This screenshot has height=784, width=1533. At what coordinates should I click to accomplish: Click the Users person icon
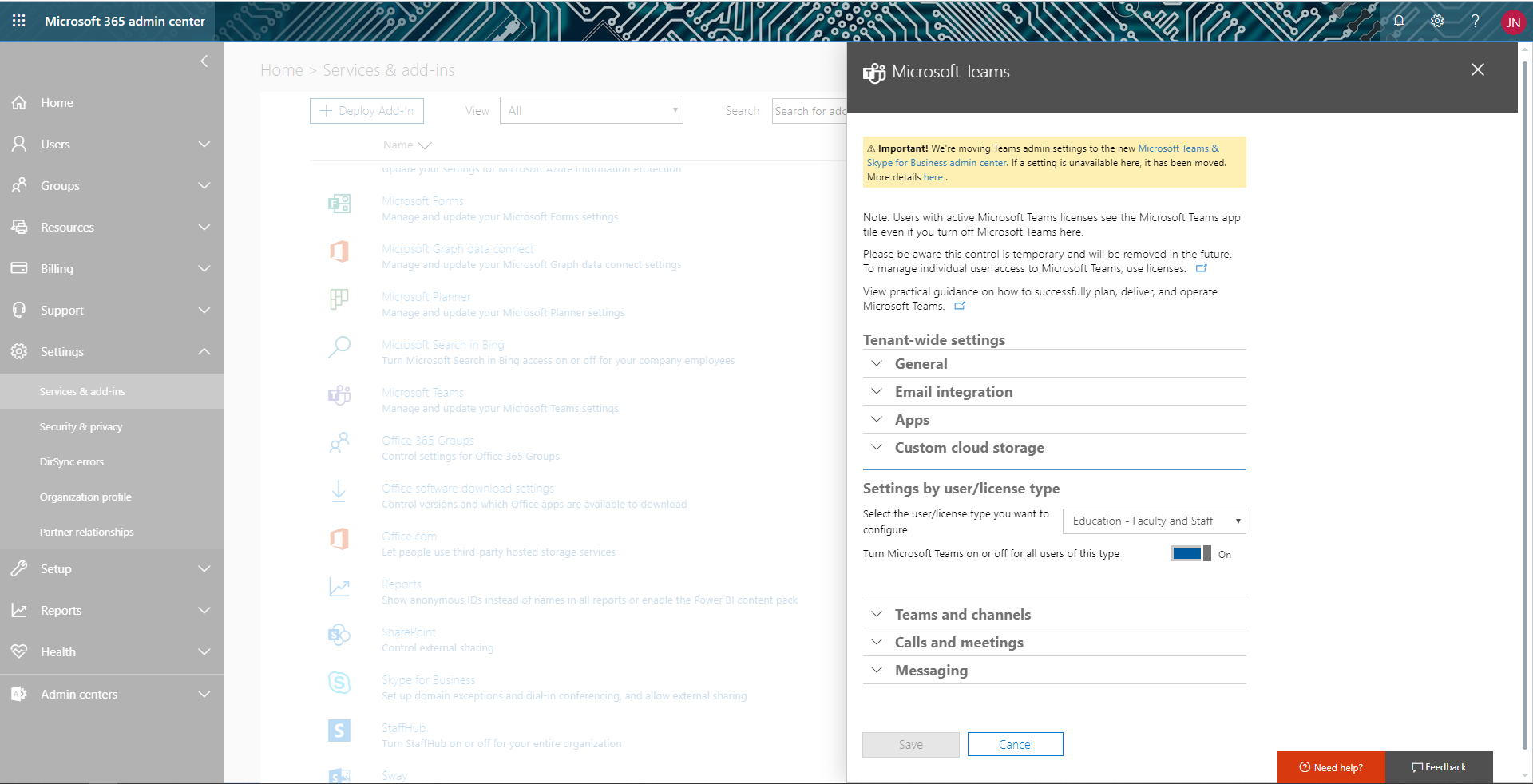19,144
